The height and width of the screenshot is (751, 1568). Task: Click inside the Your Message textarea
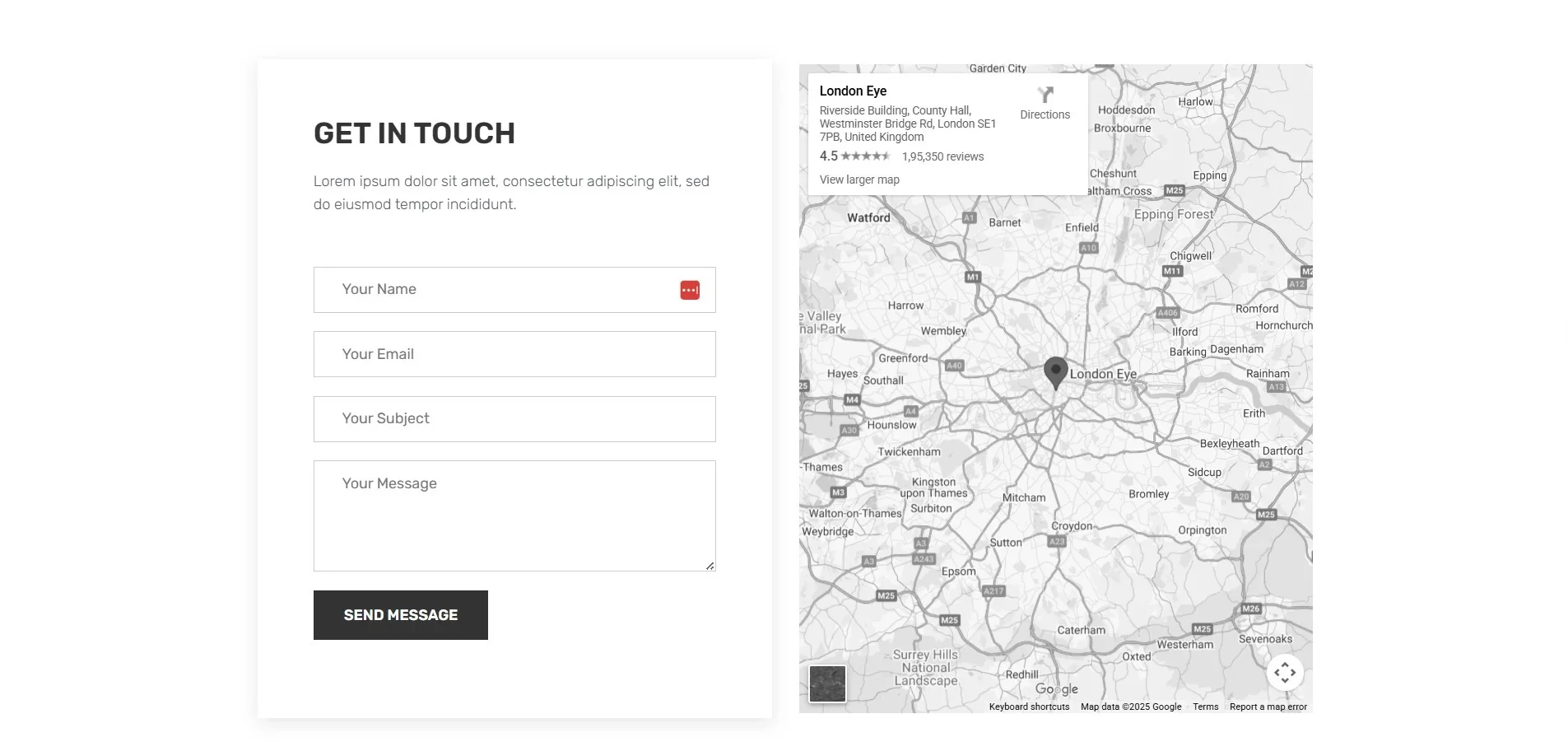(x=514, y=515)
